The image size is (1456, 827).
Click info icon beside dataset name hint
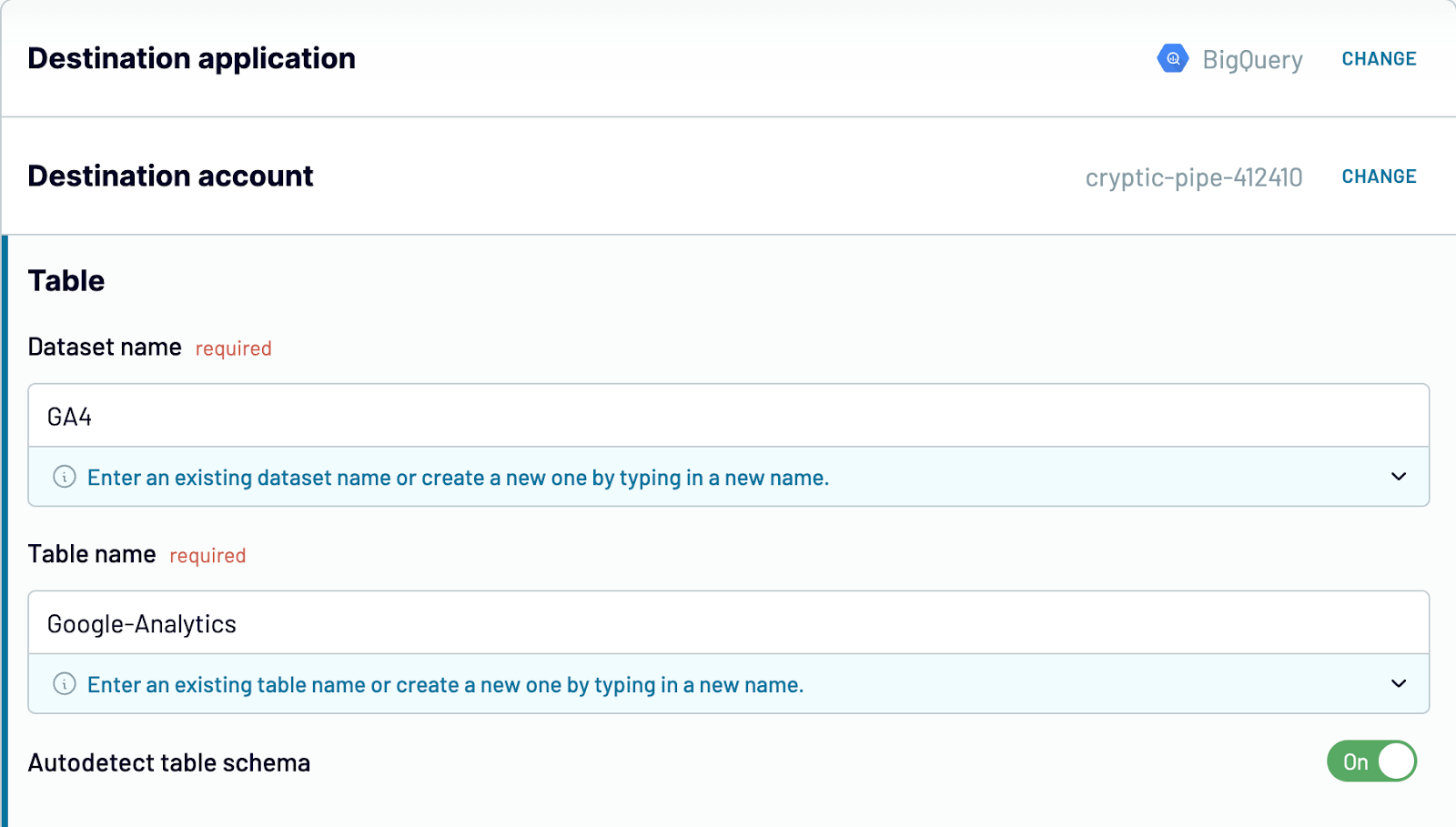(x=65, y=477)
